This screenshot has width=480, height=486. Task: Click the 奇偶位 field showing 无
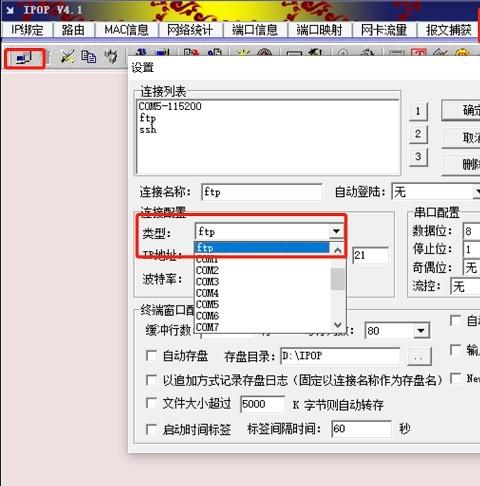coord(472,267)
